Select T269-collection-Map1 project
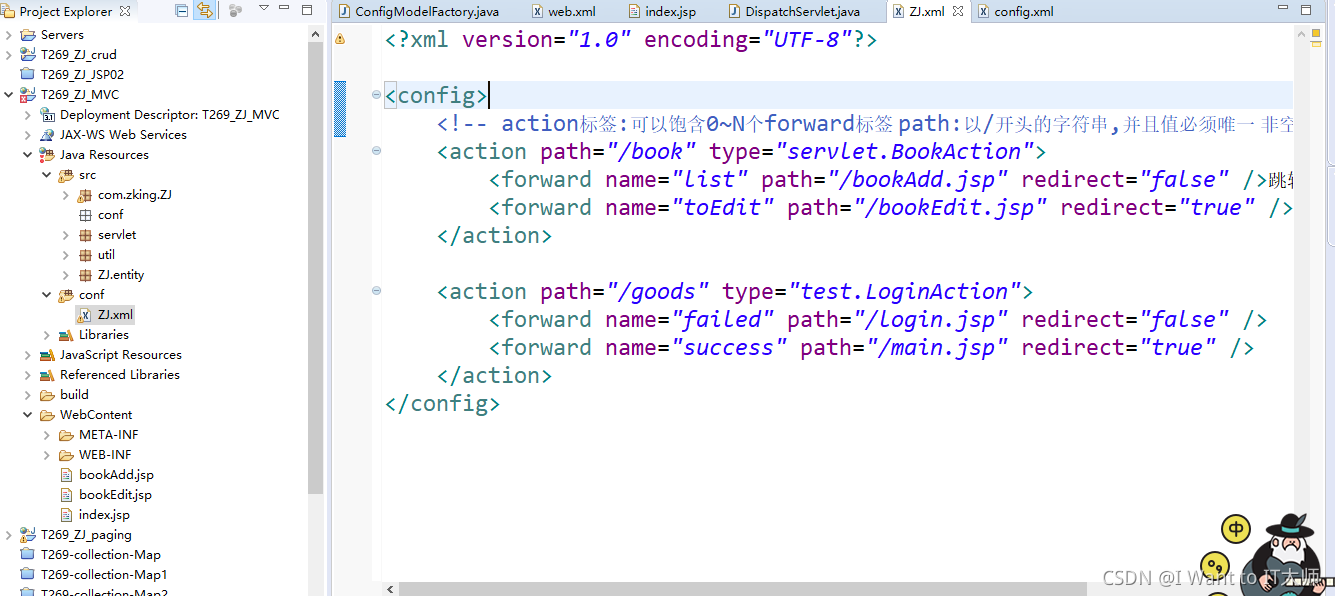Screen dimensions: 1335x596 [x=104, y=575]
